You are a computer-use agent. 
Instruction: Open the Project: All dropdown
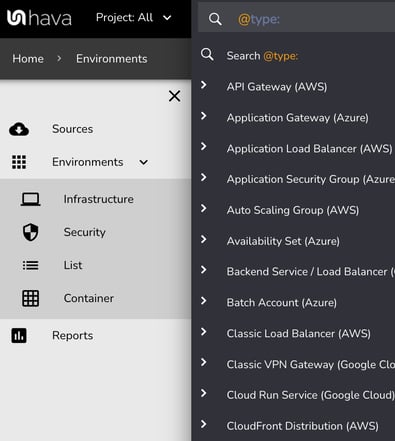[x=134, y=18]
